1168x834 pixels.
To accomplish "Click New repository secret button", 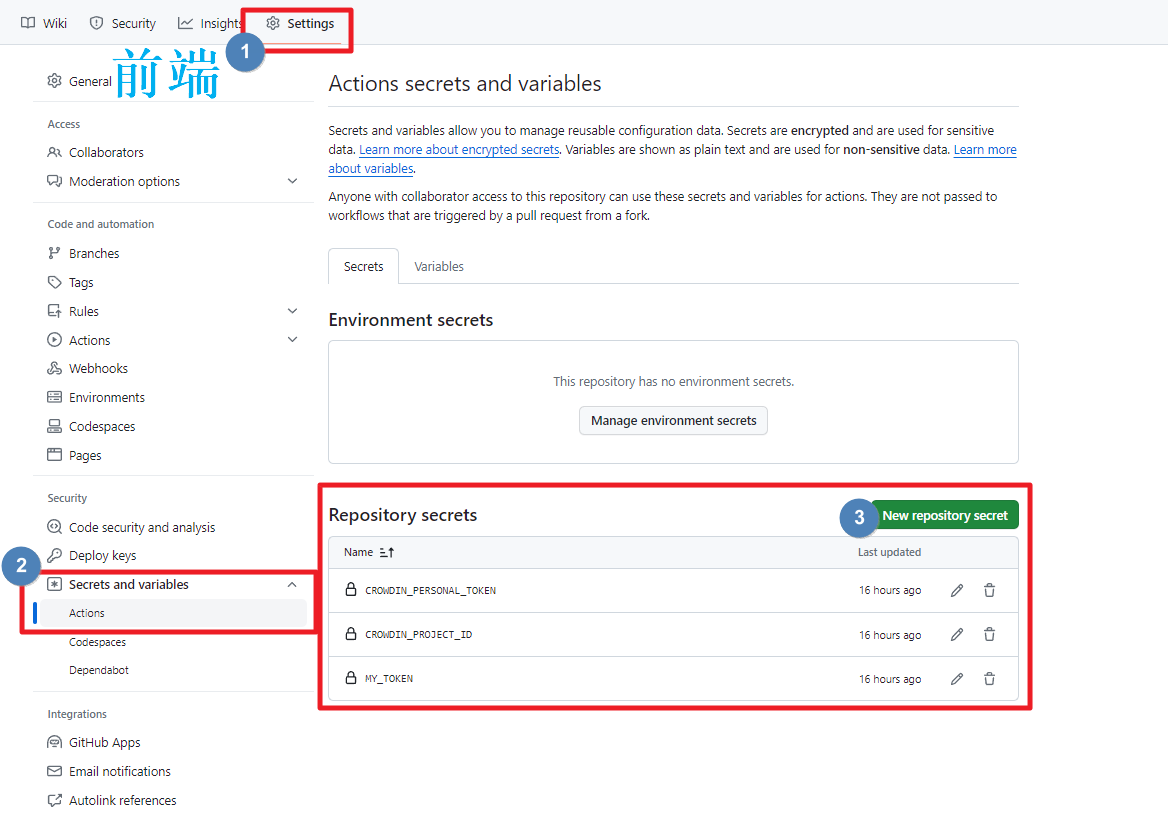I will pyautogui.click(x=944, y=516).
